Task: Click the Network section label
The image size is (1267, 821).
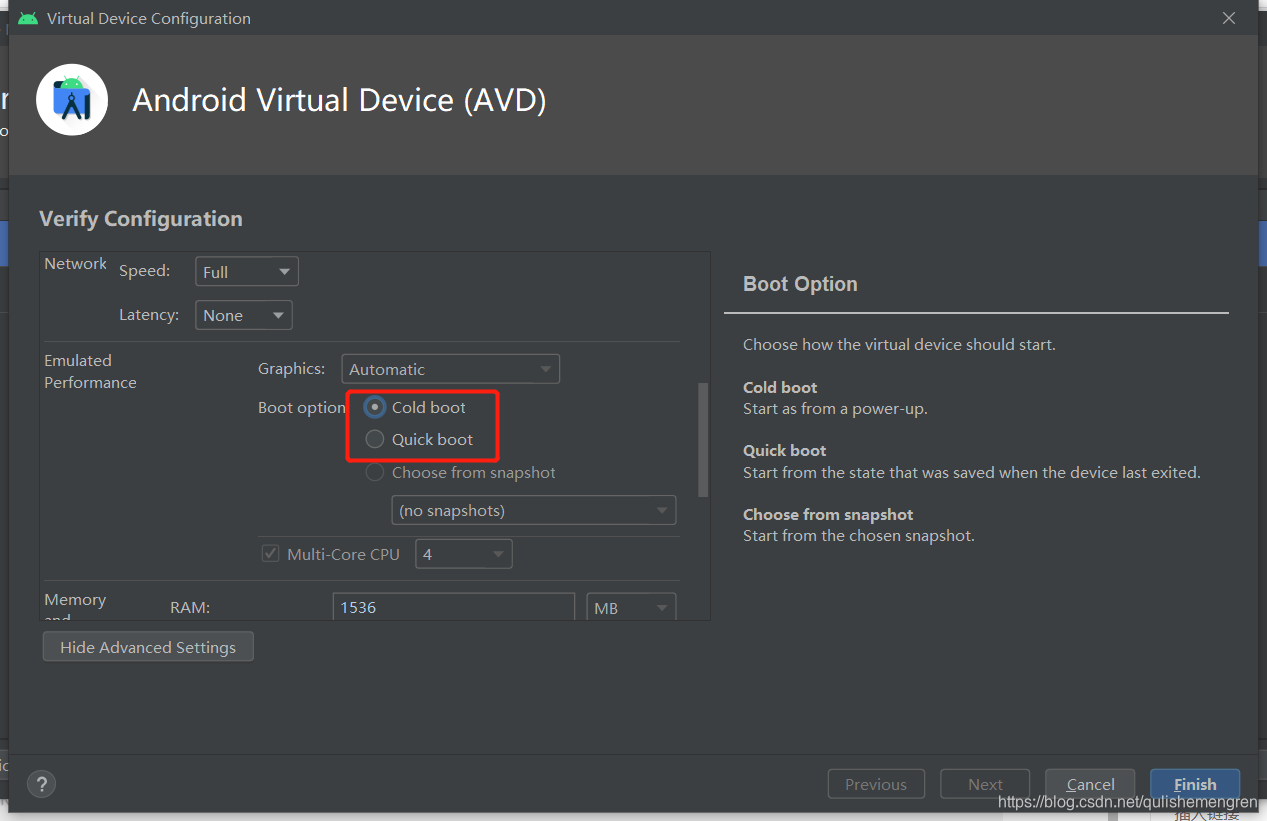Action: coord(75,263)
